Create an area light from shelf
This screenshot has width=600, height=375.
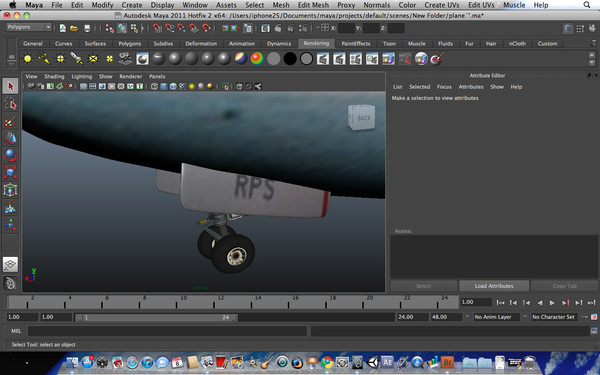(93, 59)
